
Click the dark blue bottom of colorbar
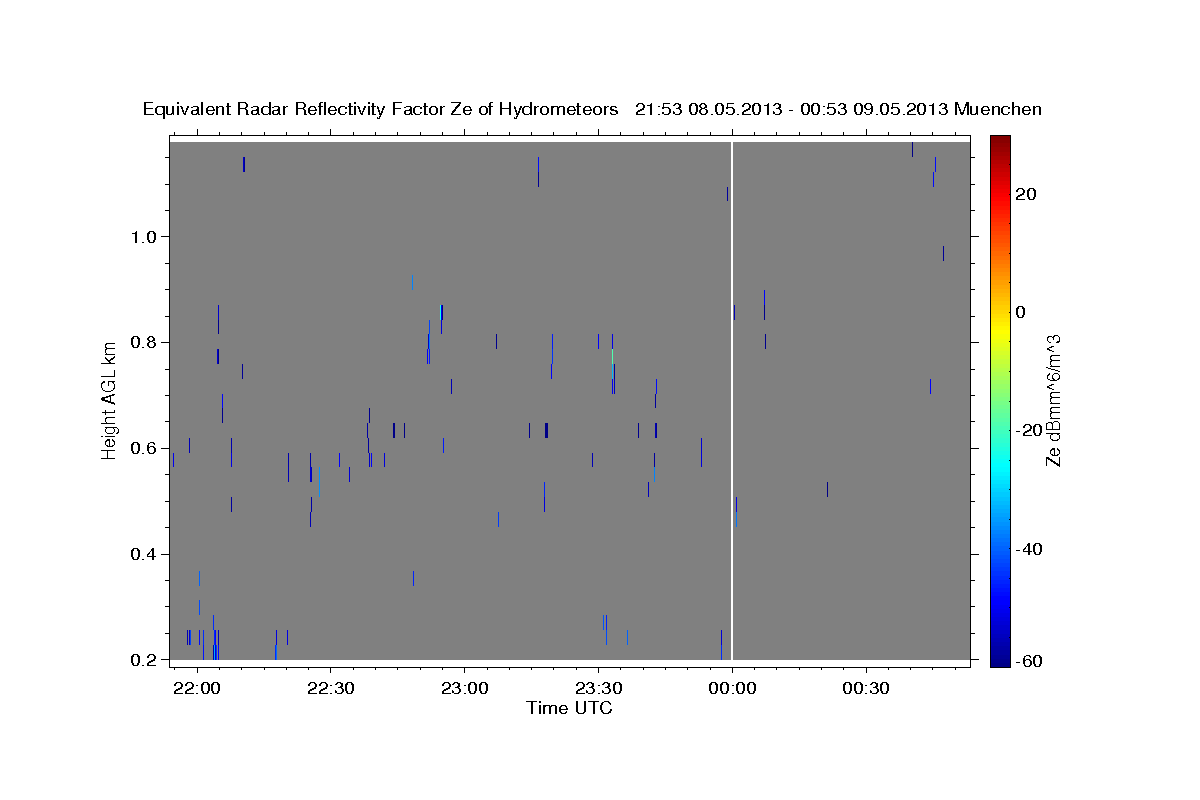1000,657
